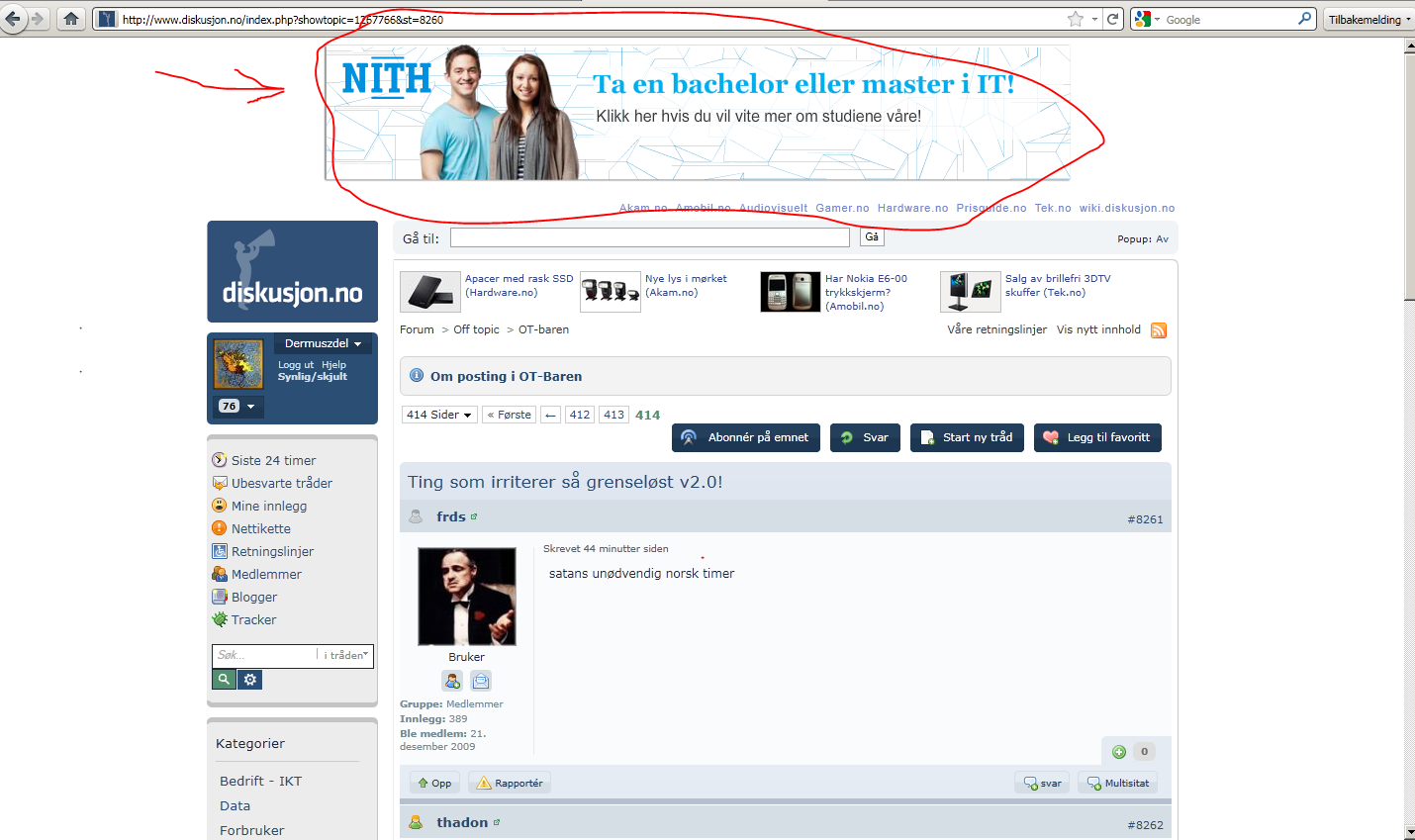Image resolution: width=1415 pixels, height=840 pixels.
Task: Open Vis nytt innhold link
Action: coord(1098,329)
